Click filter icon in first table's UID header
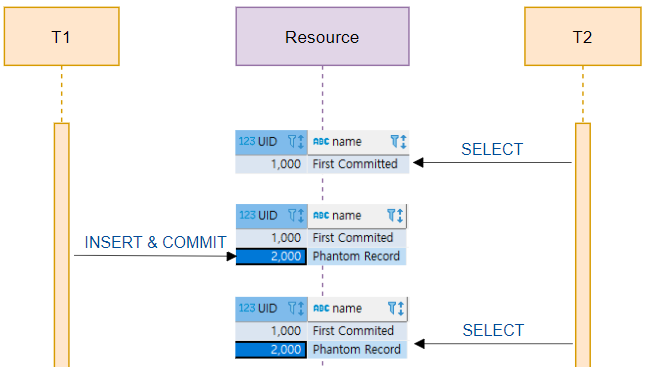647x367 pixels. (x=293, y=142)
